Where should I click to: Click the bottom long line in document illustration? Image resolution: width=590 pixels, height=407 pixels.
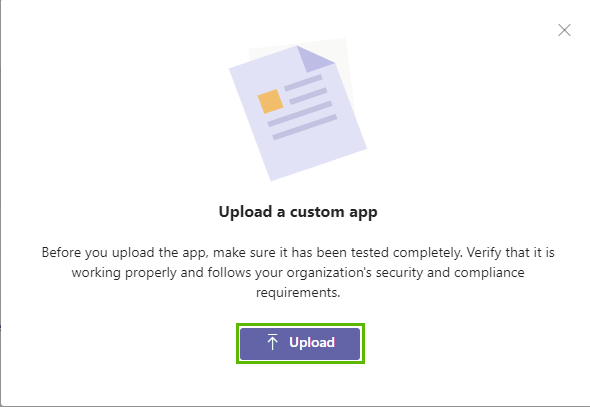coord(305,128)
